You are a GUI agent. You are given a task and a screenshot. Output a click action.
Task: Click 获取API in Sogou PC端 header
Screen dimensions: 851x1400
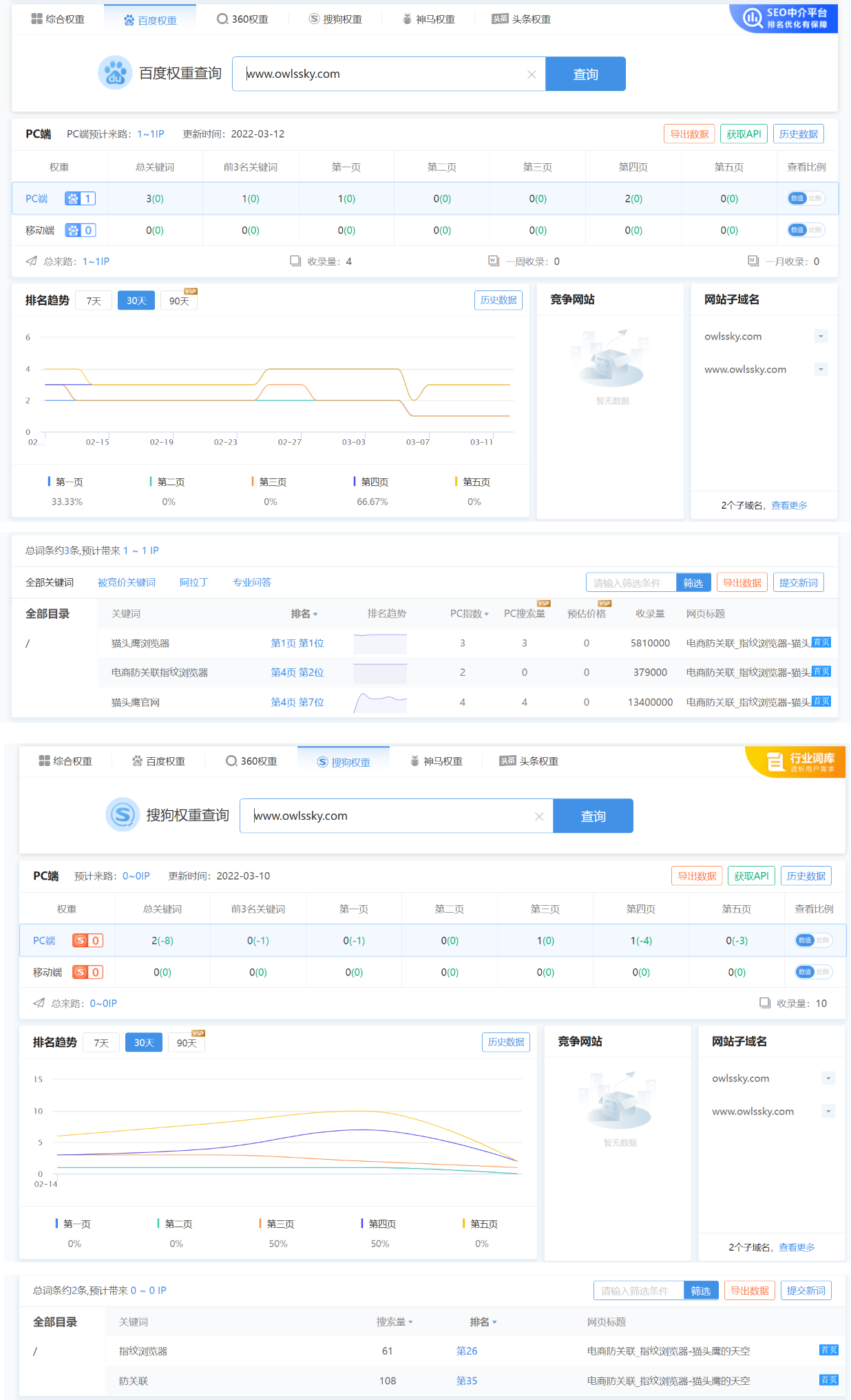tap(751, 876)
